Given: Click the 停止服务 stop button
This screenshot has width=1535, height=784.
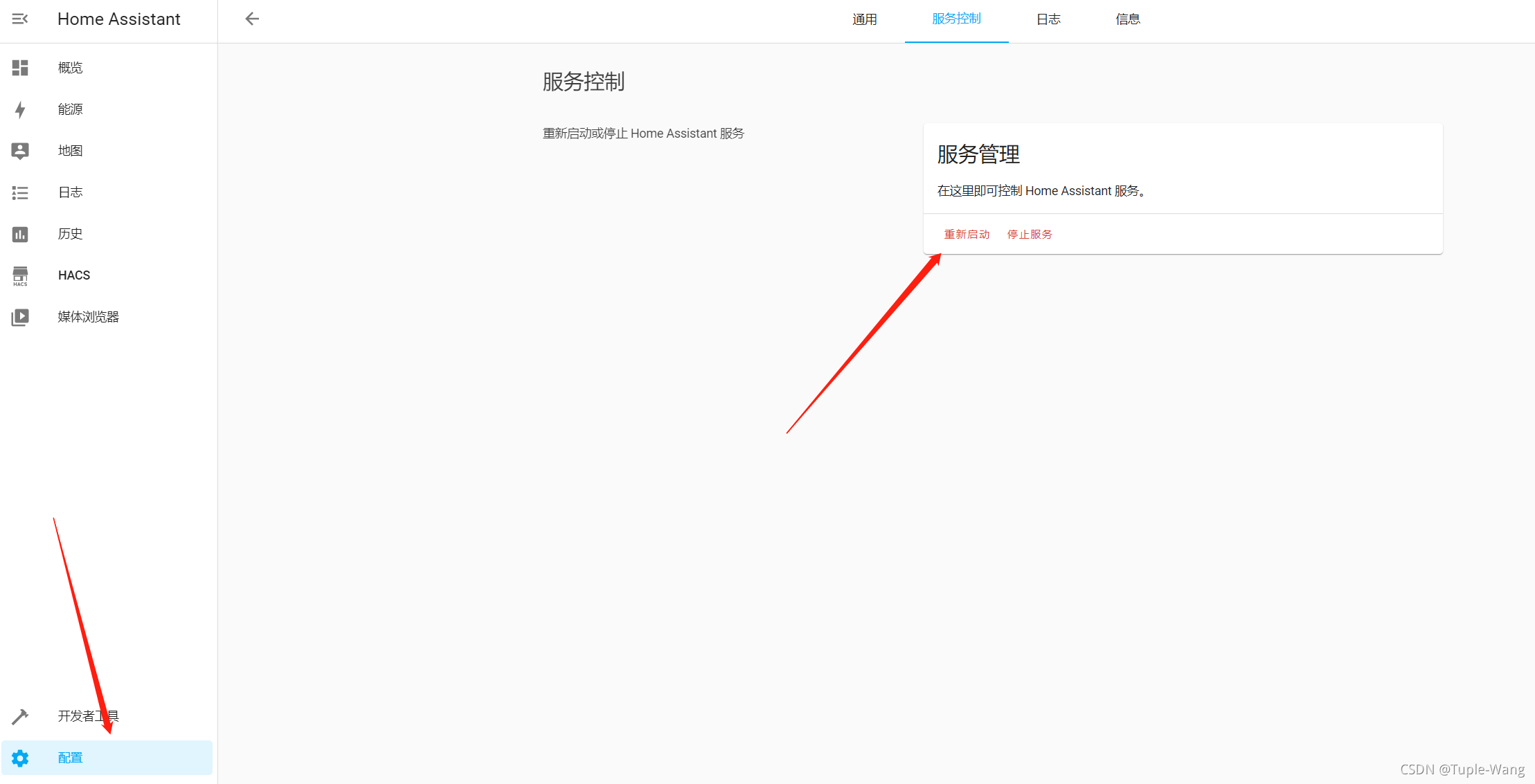Looking at the screenshot, I should coord(1030,235).
